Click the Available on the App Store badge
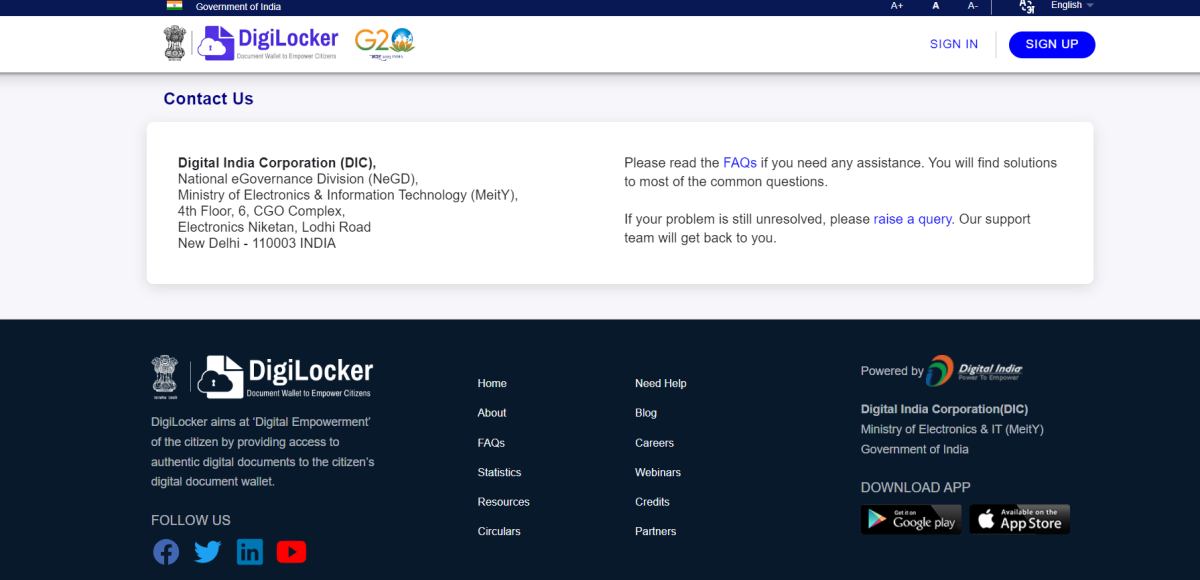Viewport: 1200px width, 580px height. [1019, 519]
